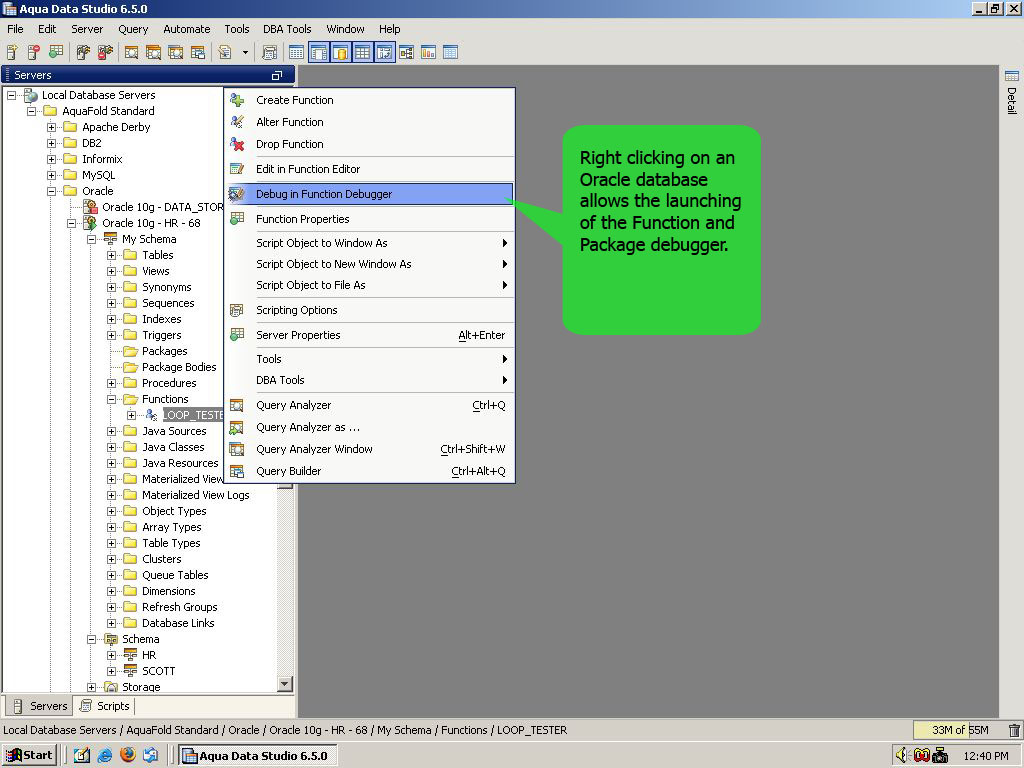1024x768 pixels.
Task: Open the context menu DBA Tools submenu
Action: click(x=370, y=380)
